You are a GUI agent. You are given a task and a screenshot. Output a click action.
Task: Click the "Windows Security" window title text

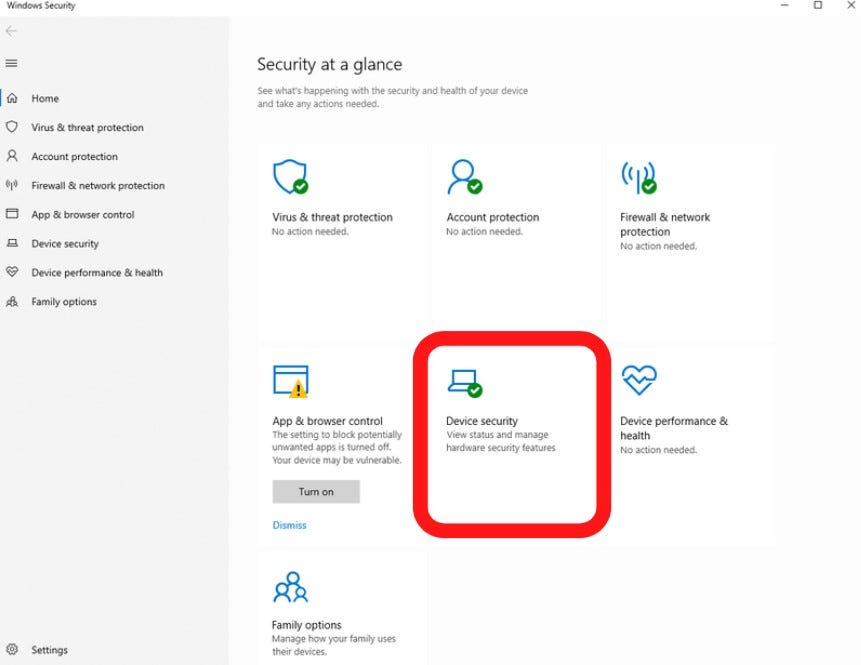pyautogui.click(x=41, y=5)
